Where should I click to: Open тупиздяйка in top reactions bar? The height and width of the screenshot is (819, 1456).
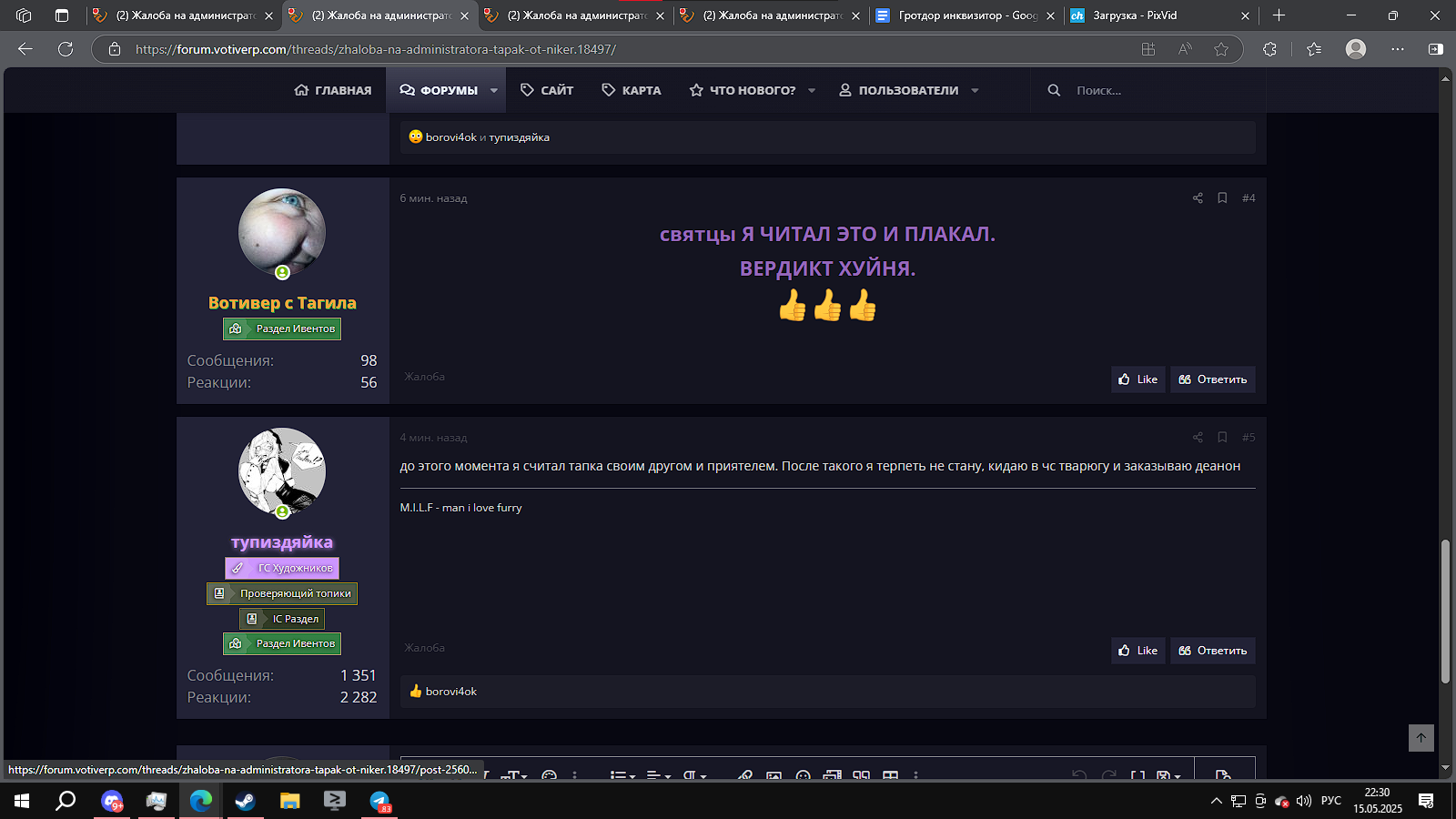coord(520,137)
